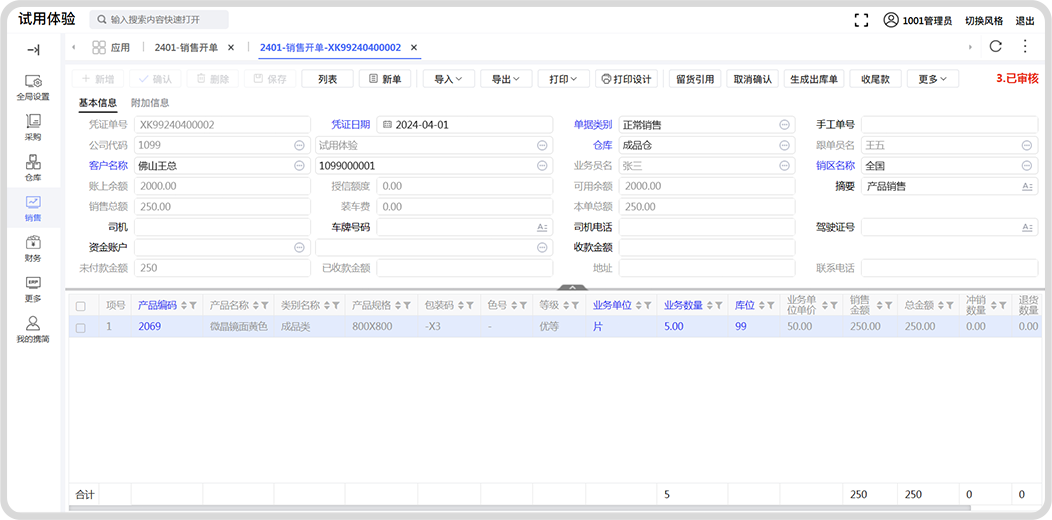Expand 车牌号码 text editor icon

[x=542, y=227]
